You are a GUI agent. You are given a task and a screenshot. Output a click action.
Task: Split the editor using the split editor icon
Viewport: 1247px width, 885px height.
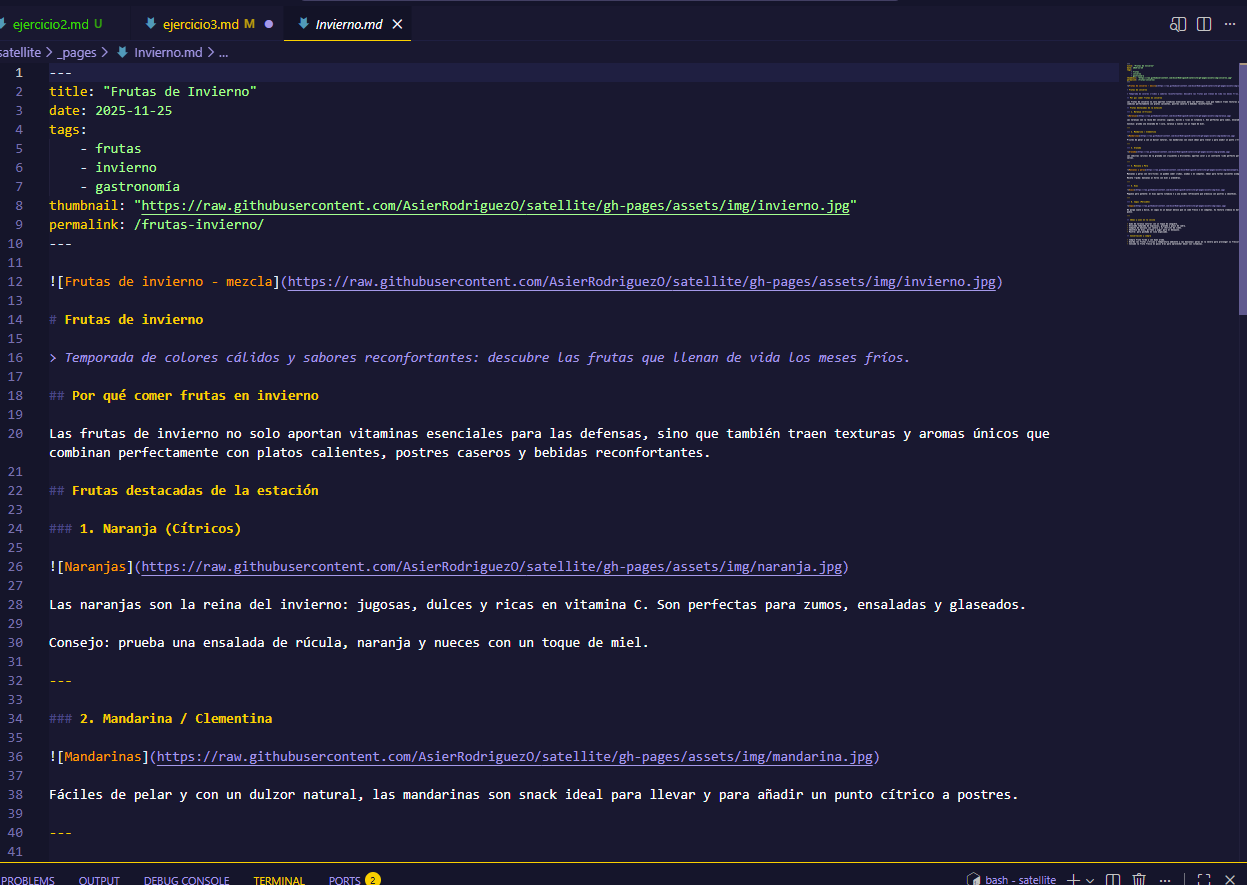click(x=1204, y=23)
